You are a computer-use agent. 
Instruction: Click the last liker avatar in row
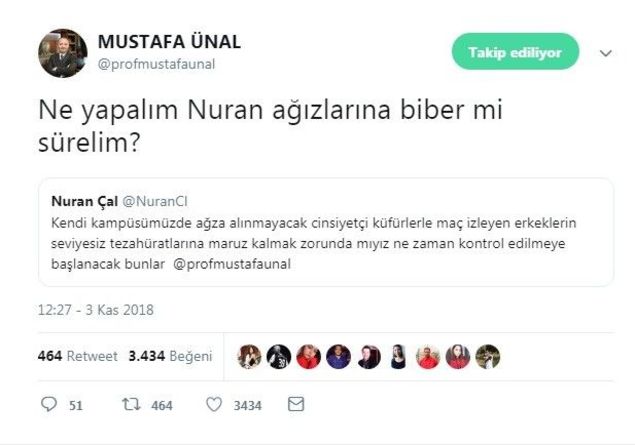point(488,356)
